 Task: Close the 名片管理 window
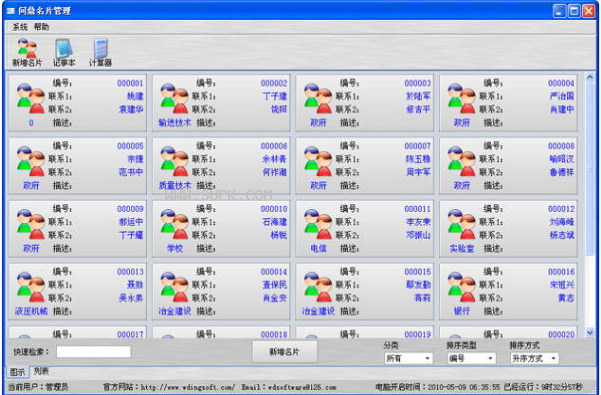tap(588, 11)
